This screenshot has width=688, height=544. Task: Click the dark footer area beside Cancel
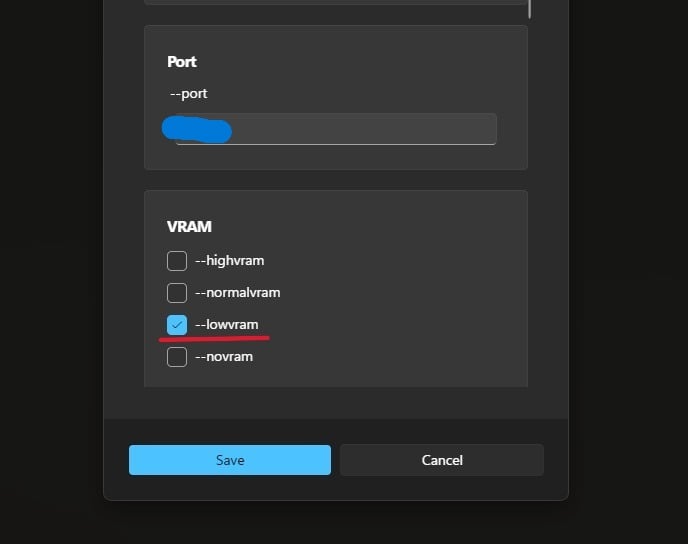pos(556,460)
